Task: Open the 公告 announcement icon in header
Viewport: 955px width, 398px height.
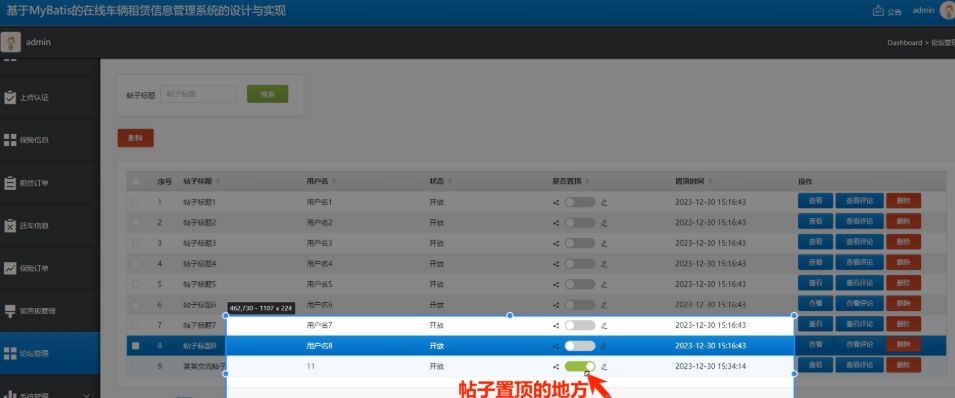Action: [x=878, y=10]
